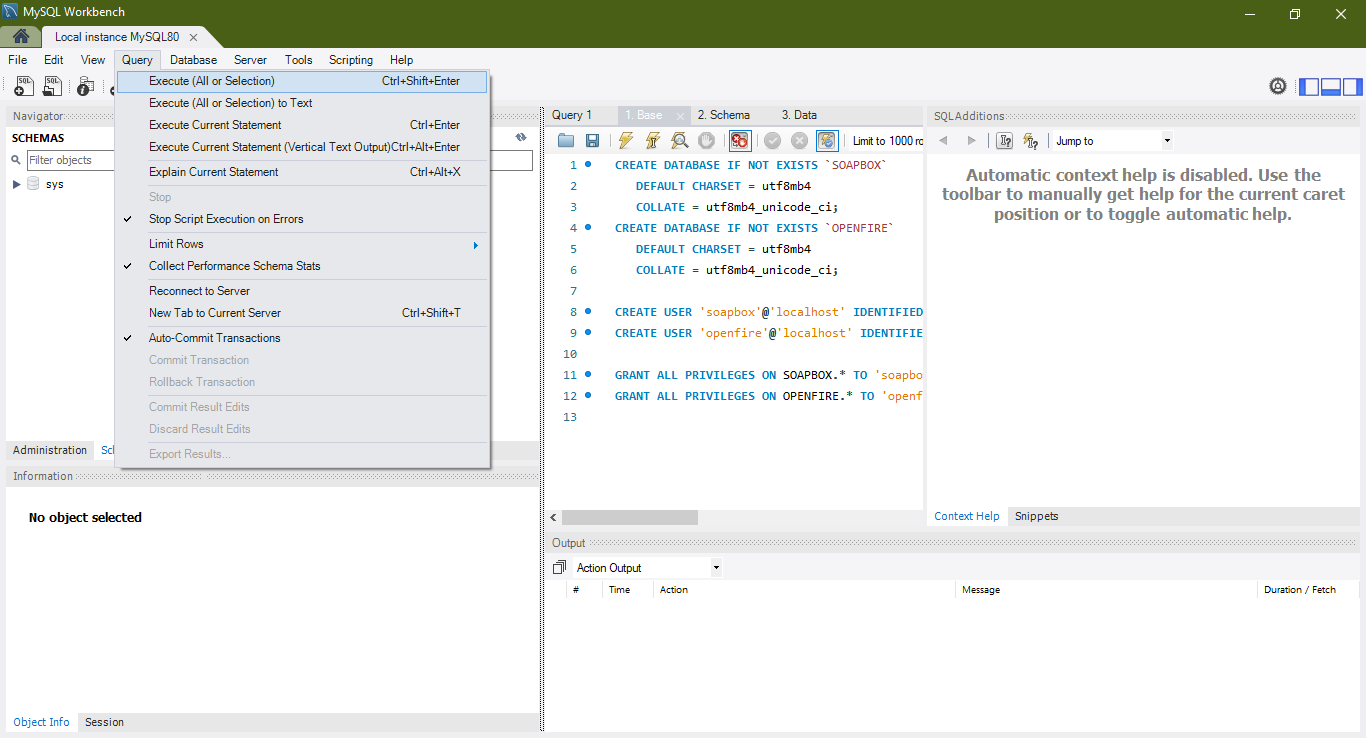Choose New Tab to Current Server
Image resolution: width=1366 pixels, height=738 pixels.
(303, 313)
